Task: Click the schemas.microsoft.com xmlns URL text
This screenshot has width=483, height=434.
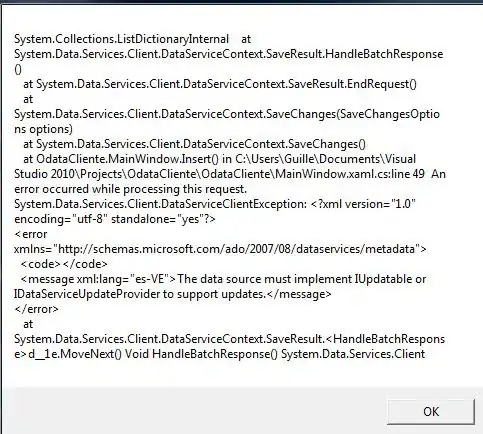Action: (220, 249)
